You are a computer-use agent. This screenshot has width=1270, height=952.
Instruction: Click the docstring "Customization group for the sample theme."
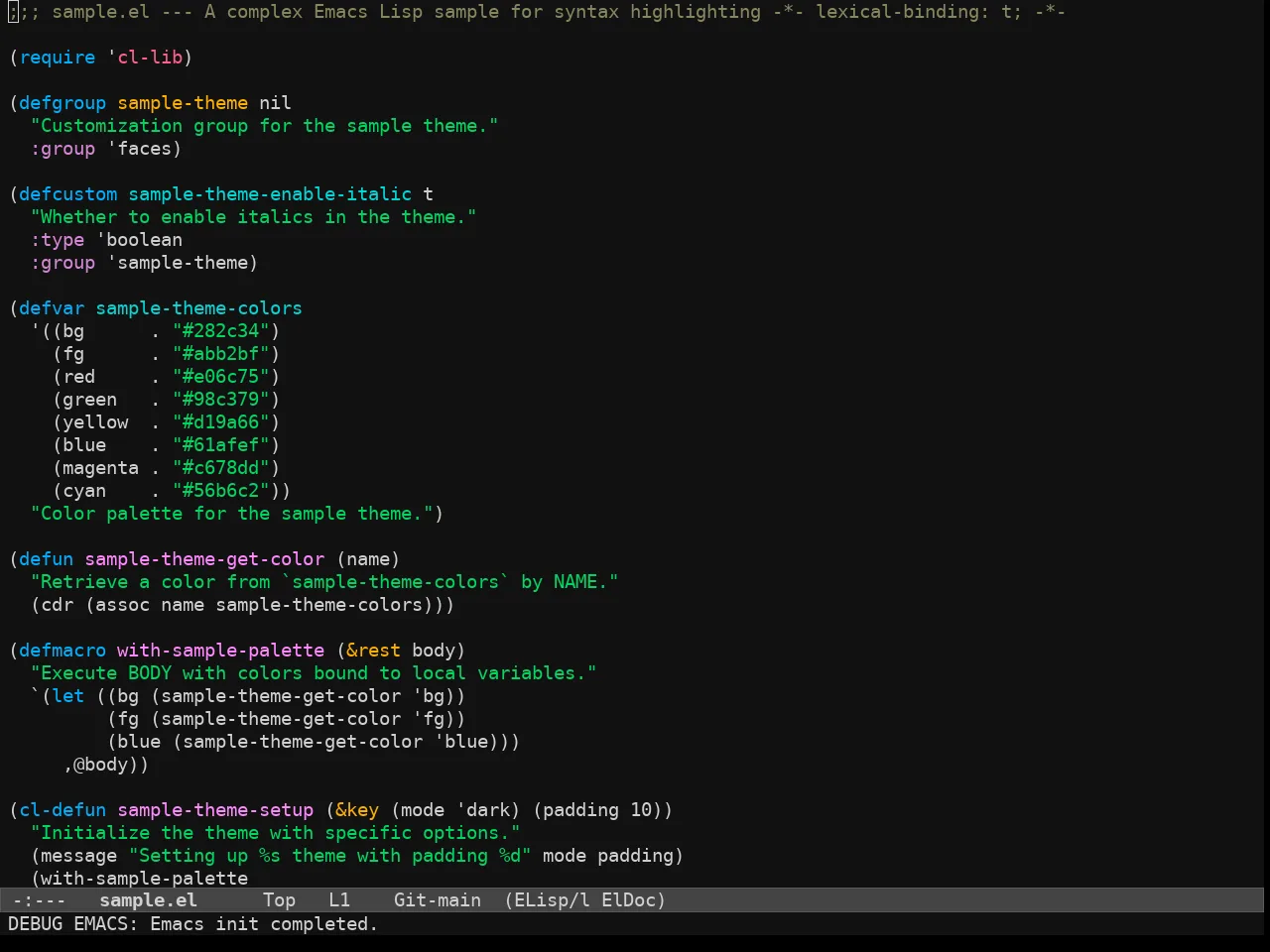265,126
